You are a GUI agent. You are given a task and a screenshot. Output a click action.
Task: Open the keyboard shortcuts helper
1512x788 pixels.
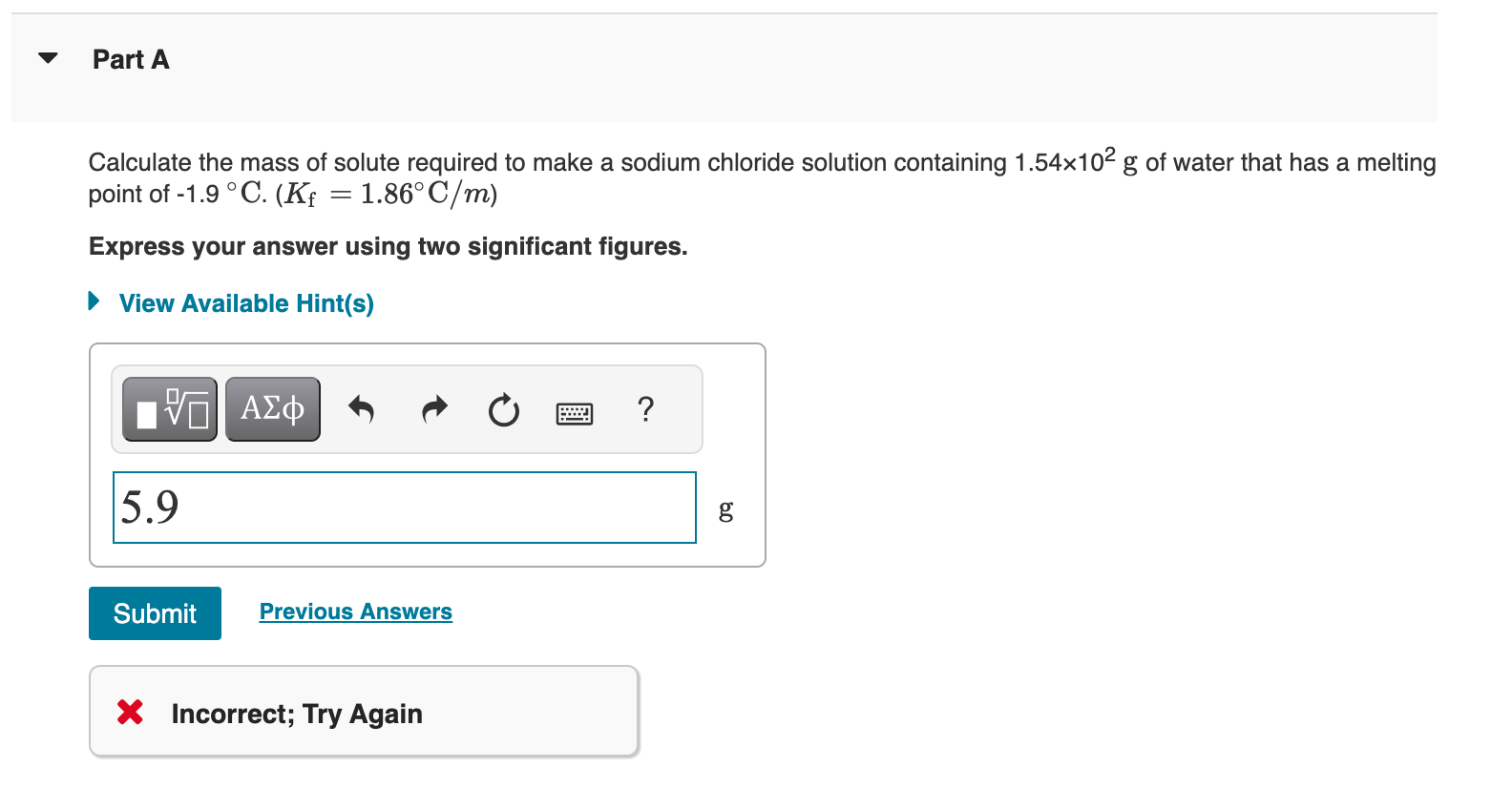click(576, 412)
